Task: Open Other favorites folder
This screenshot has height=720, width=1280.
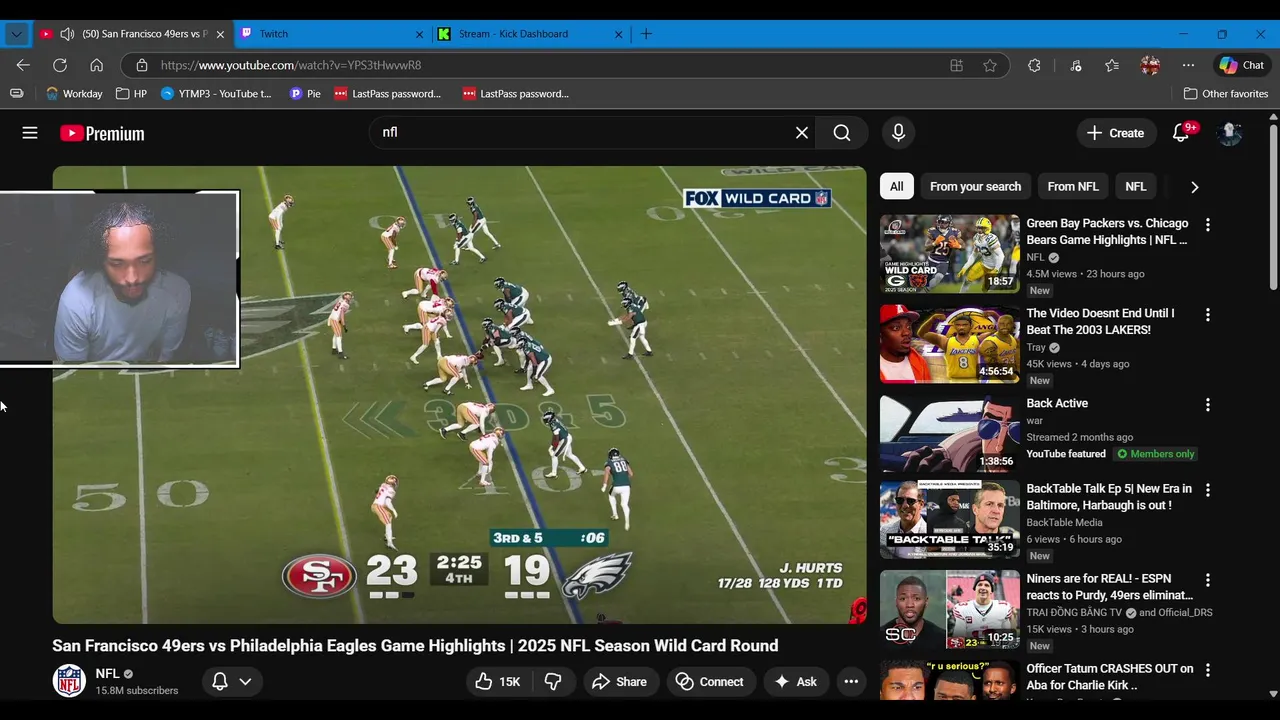Action: (x=1226, y=94)
